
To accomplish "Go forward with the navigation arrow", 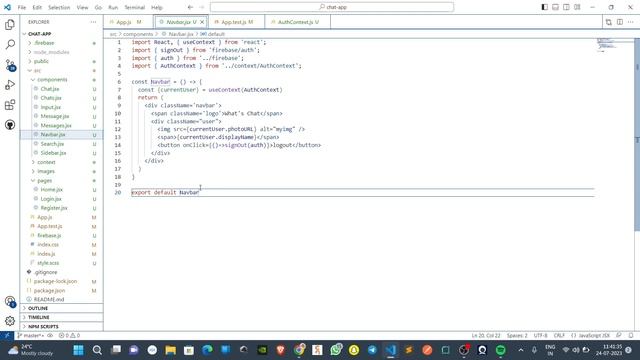I will (201, 7).
